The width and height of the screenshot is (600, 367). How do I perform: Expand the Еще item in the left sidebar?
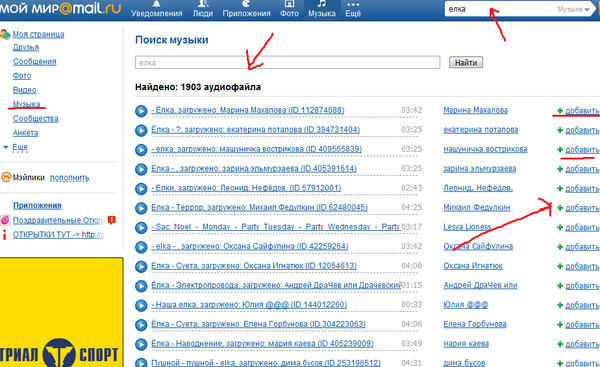20,147
